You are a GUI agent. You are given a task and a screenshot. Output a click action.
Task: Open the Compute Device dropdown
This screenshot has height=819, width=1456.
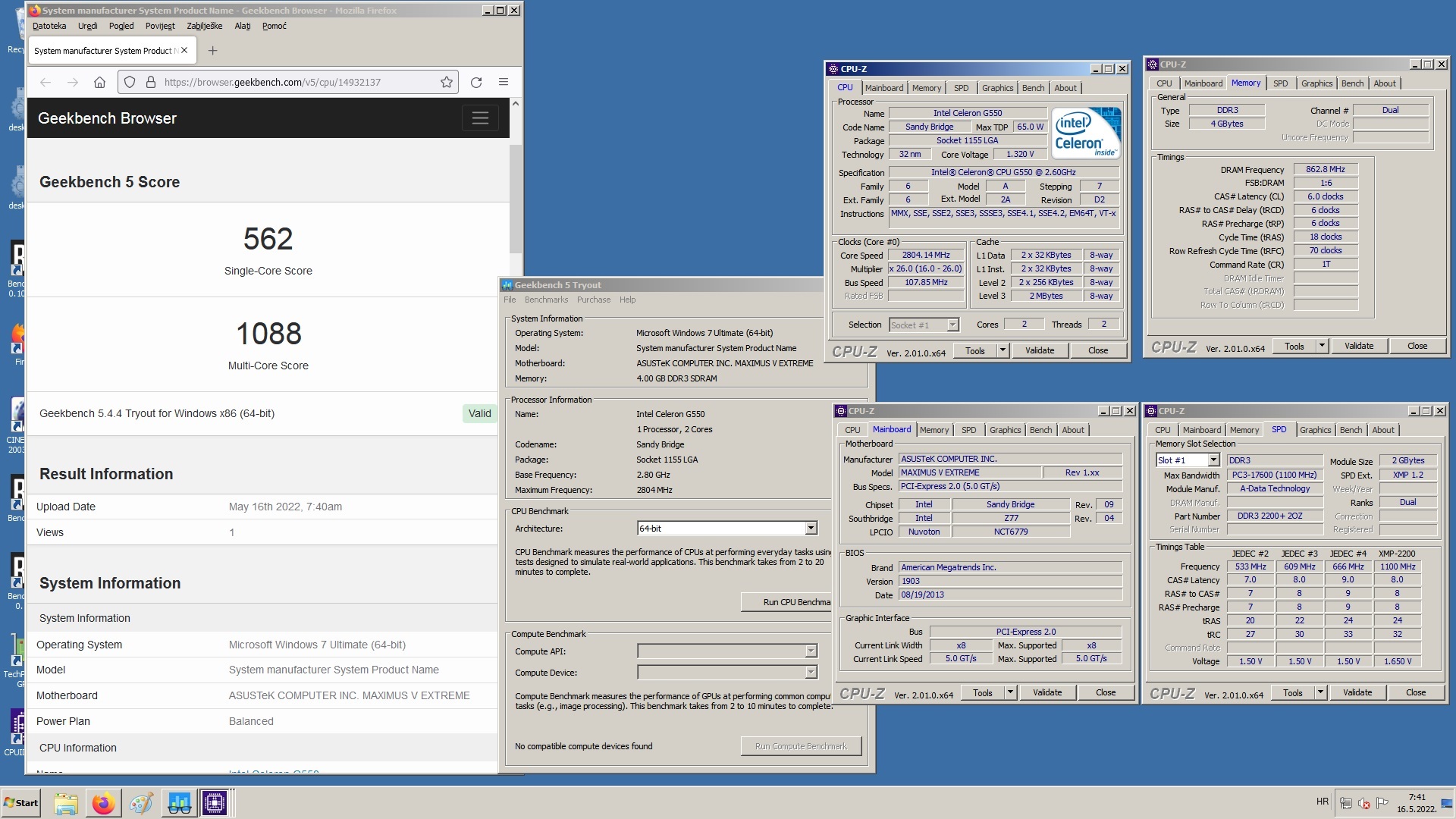click(811, 673)
